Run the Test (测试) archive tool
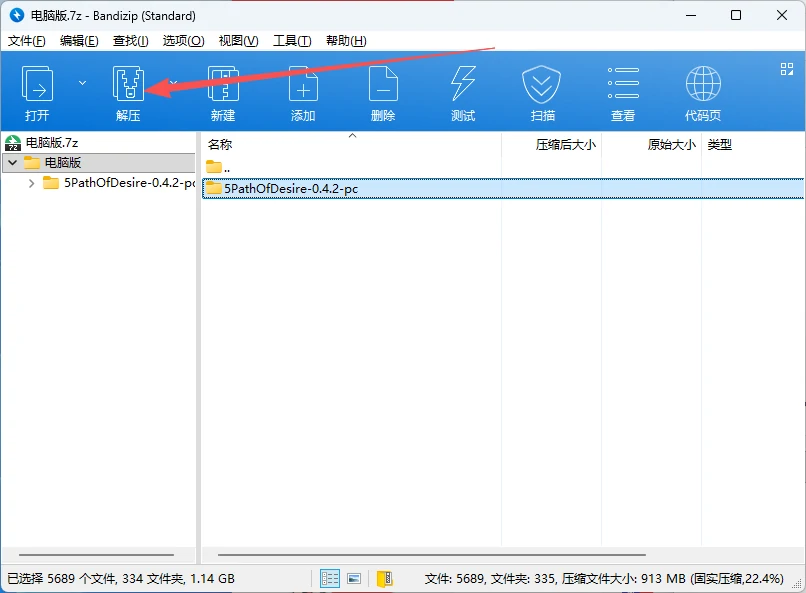This screenshot has height=593, width=806. pos(463,84)
